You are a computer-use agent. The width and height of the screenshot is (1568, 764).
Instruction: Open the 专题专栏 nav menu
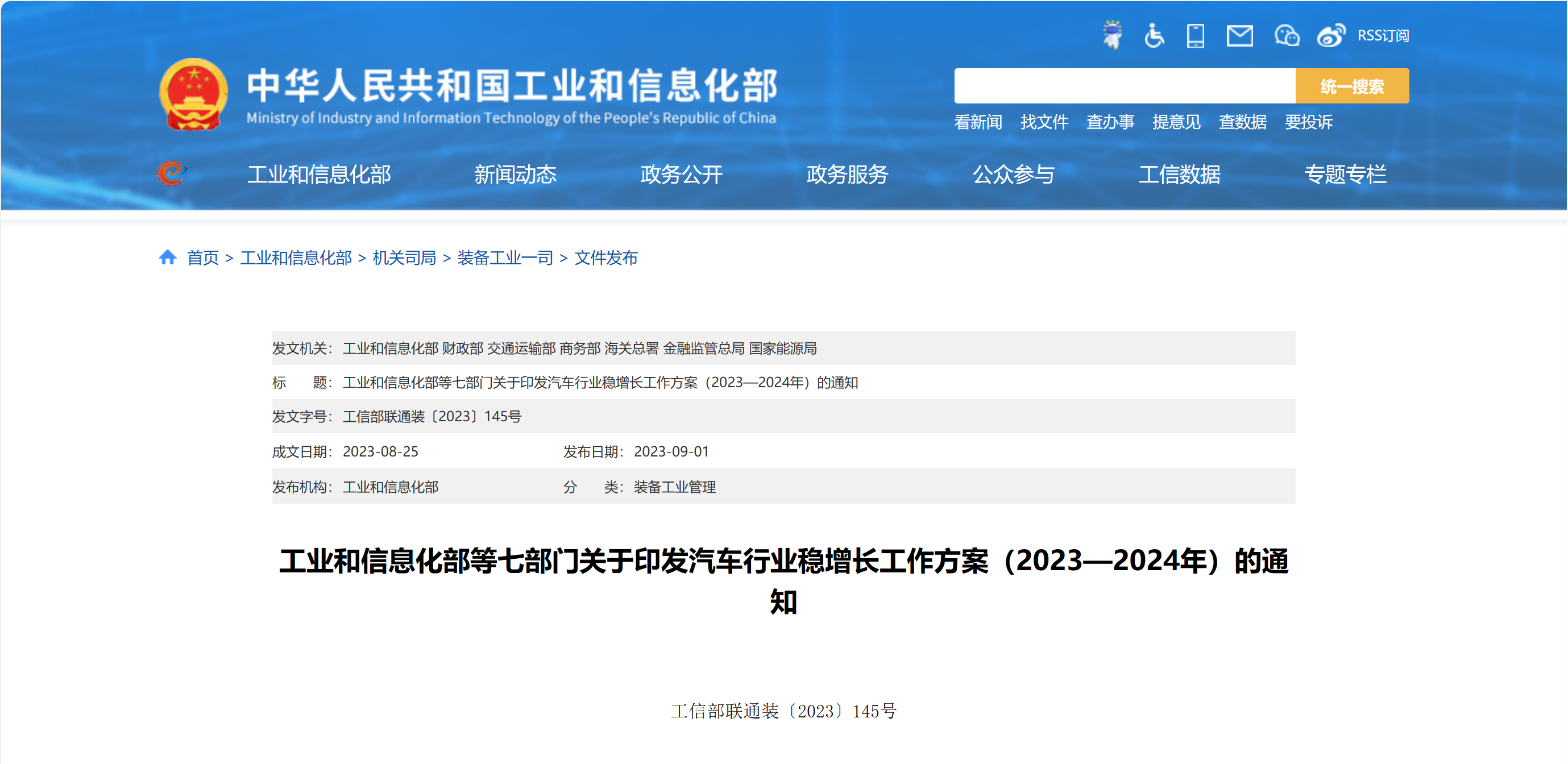[1345, 175]
